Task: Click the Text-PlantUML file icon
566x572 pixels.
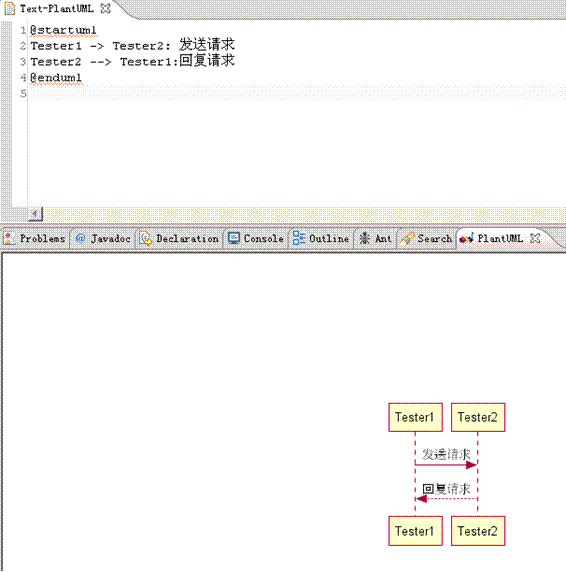Action: (x=10, y=9)
